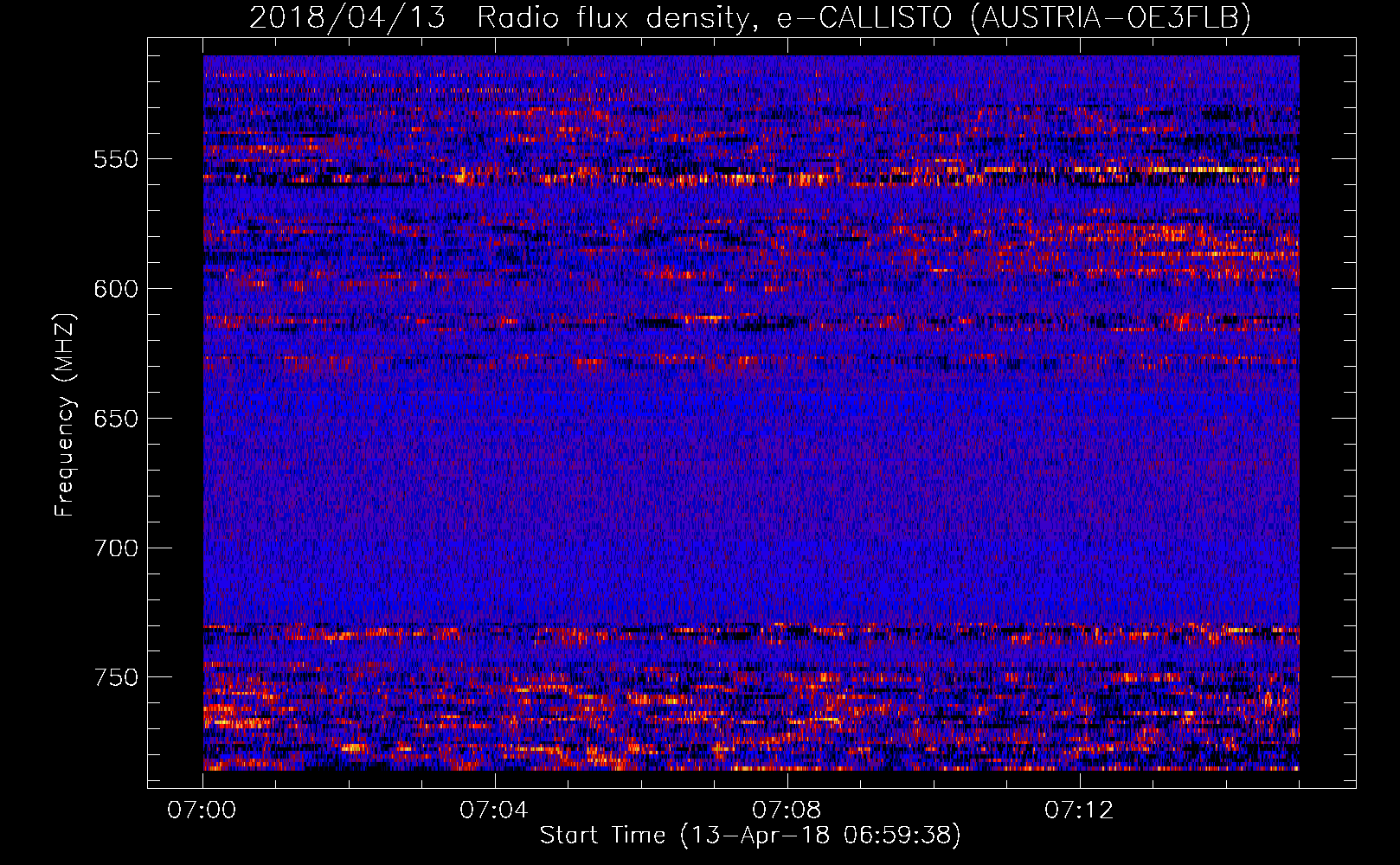Viewport: 1400px width, 865px height.
Task: Click the 'Frequency (MHZ)' axis label
Action: pos(65,414)
